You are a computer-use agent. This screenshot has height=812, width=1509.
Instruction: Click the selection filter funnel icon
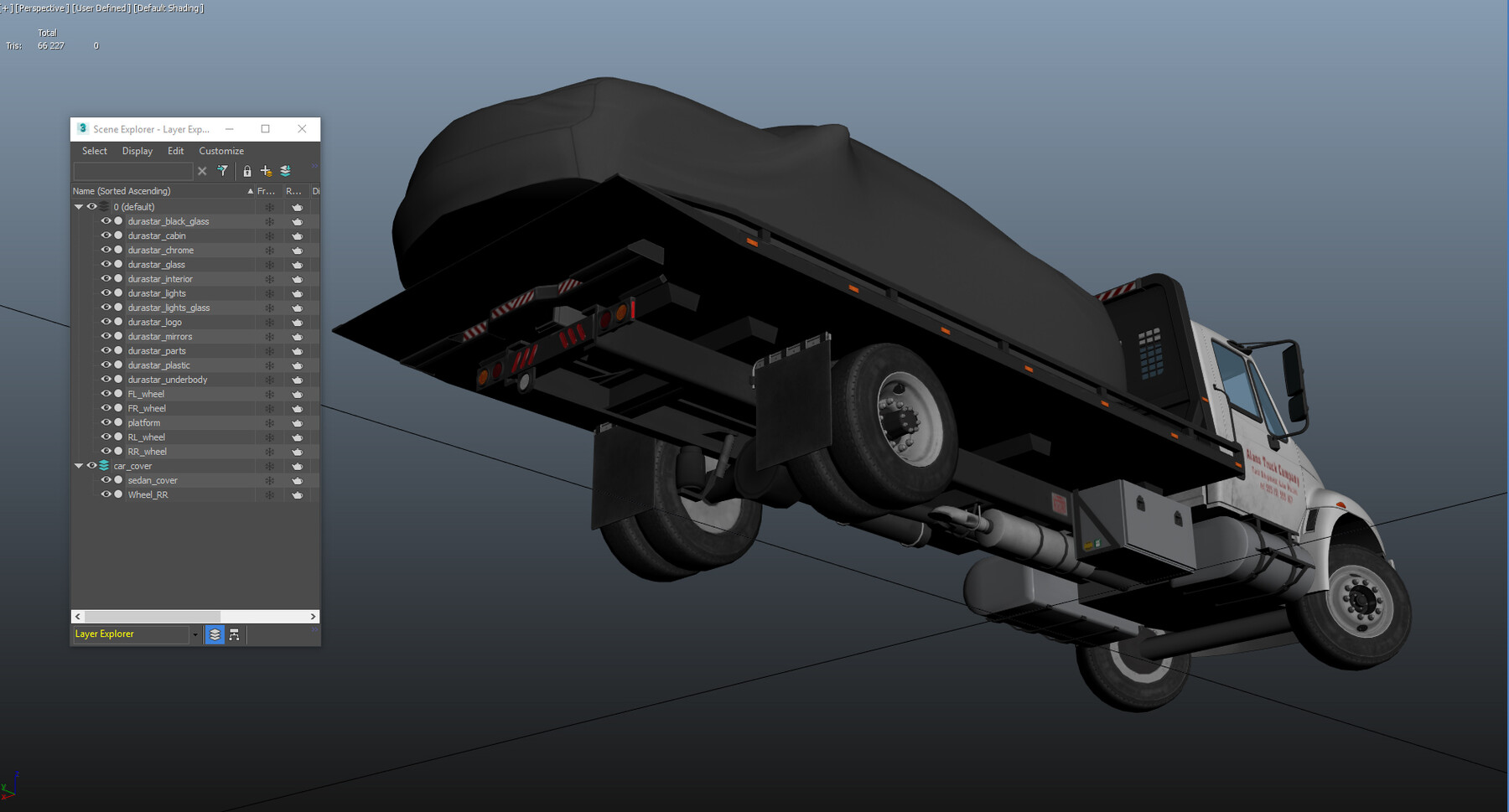223,171
